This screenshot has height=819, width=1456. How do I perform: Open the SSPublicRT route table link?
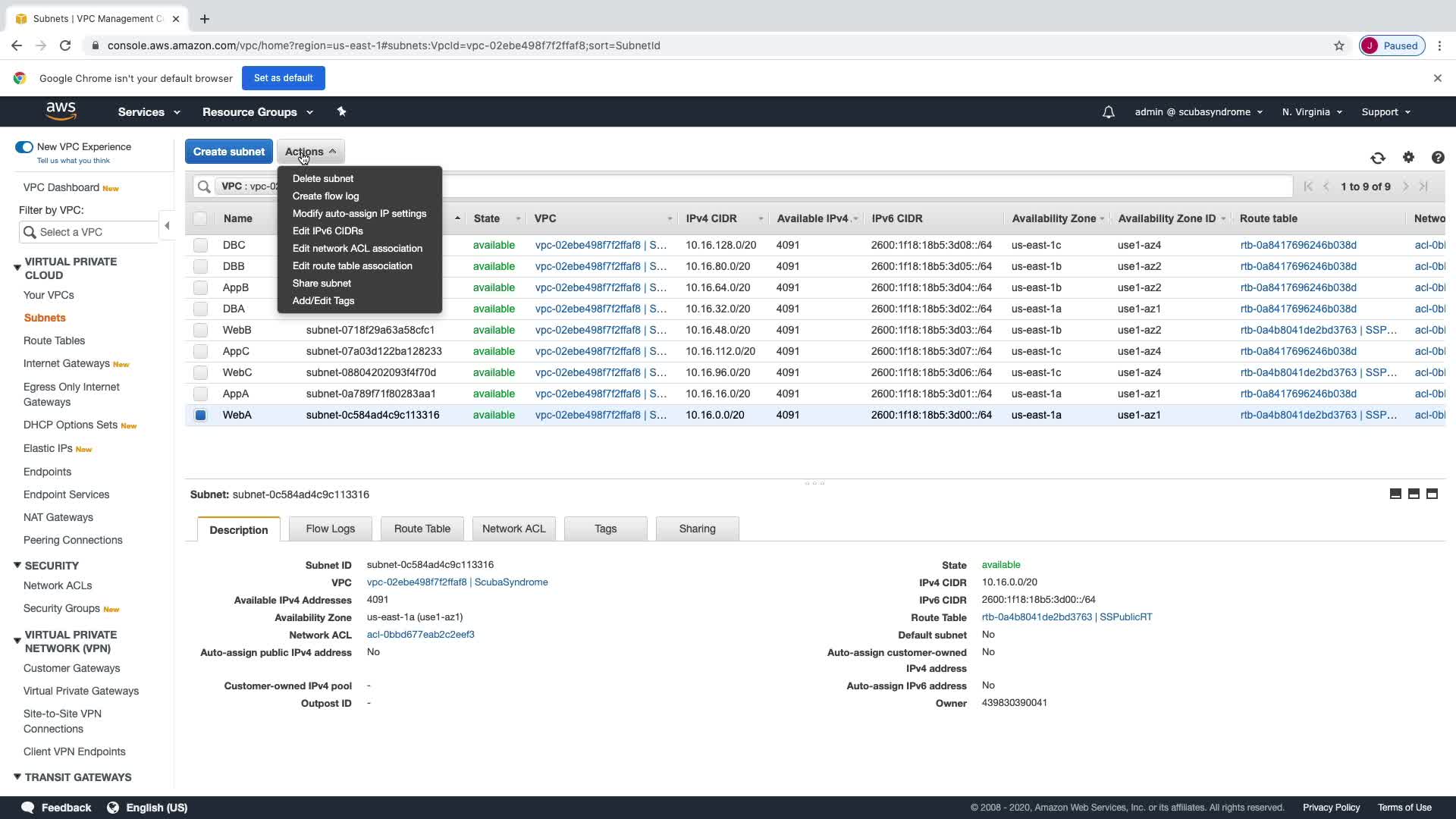(1125, 617)
